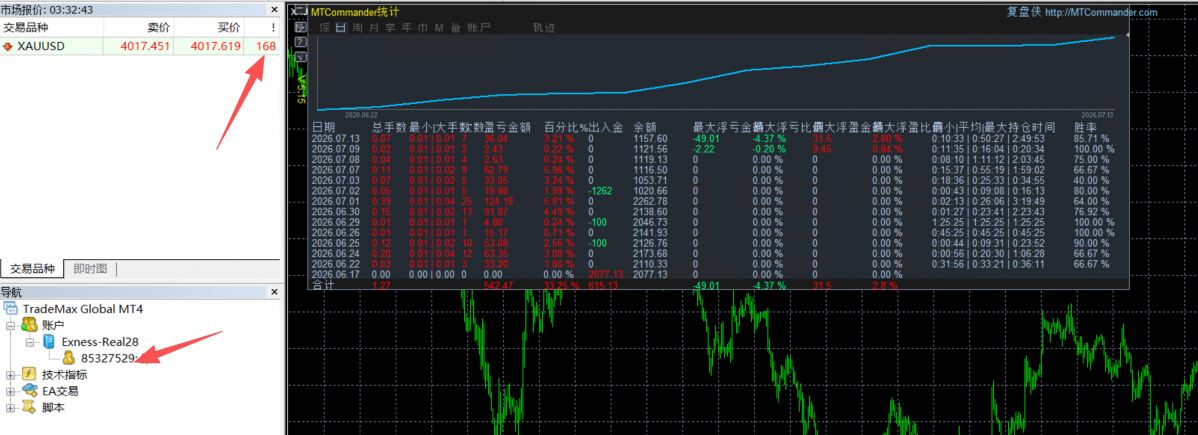Screen dimensions: 1198x435
Task: Click the 账户 accounts group icon in Navigator
Action: point(31,326)
